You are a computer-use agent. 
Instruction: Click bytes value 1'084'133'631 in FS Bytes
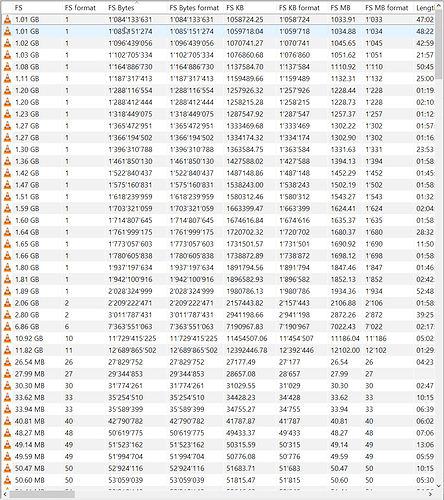coord(130,20)
